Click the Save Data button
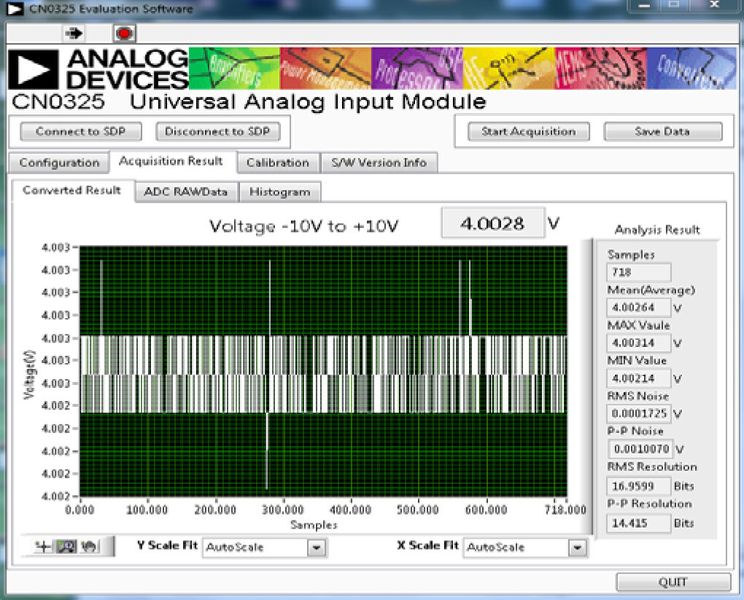Viewport: 744px width, 600px height. click(x=663, y=131)
